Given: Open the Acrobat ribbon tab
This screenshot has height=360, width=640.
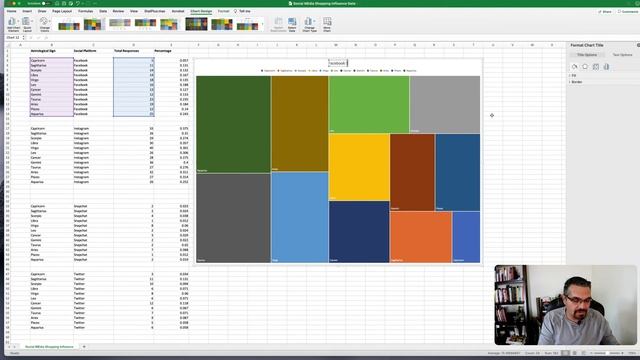Looking at the screenshot, I should [x=178, y=11].
